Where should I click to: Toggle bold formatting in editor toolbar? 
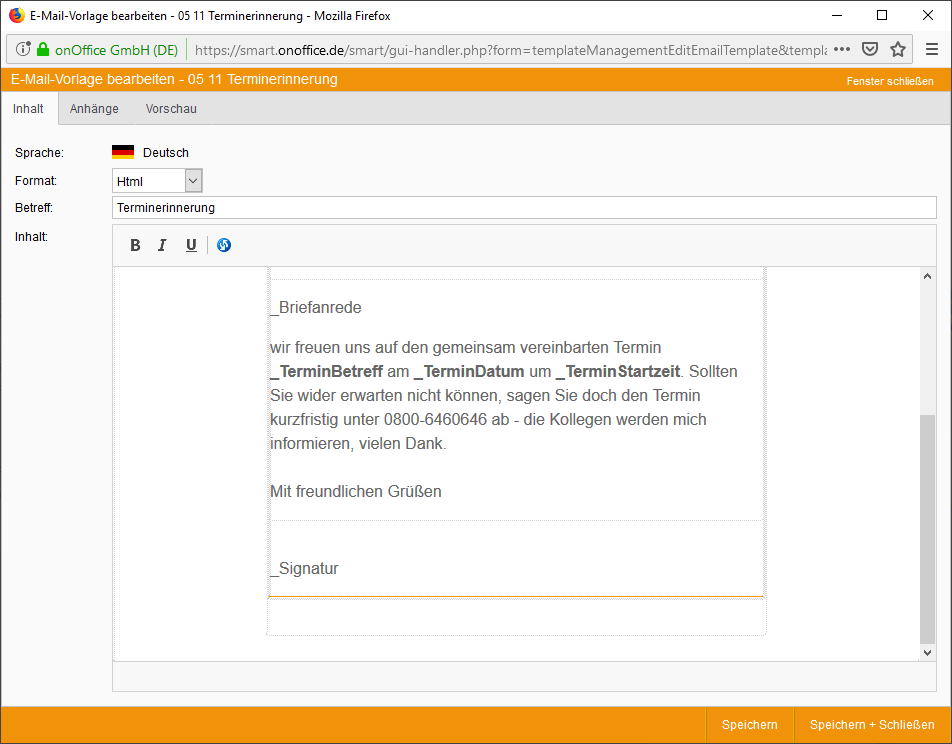pos(135,245)
